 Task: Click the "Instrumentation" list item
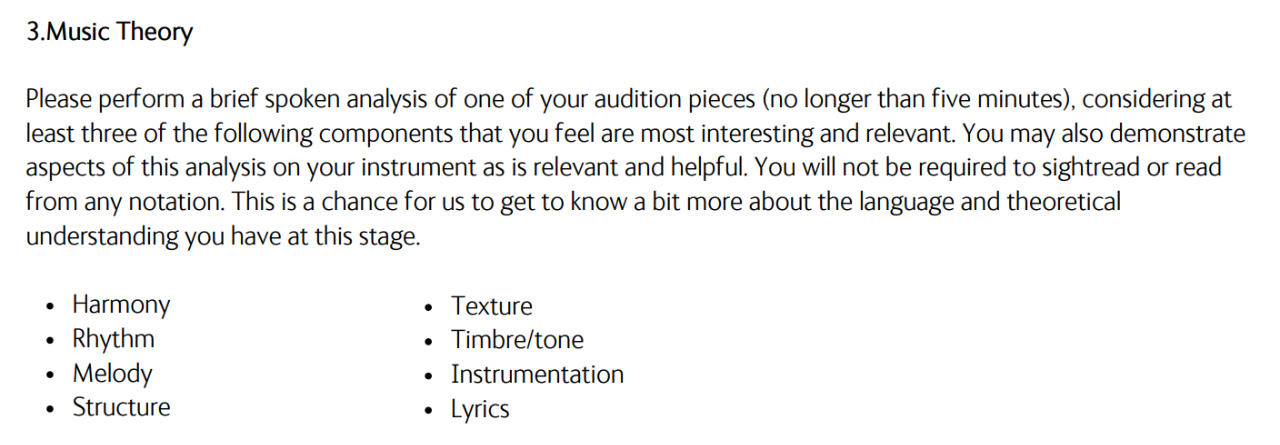(537, 375)
